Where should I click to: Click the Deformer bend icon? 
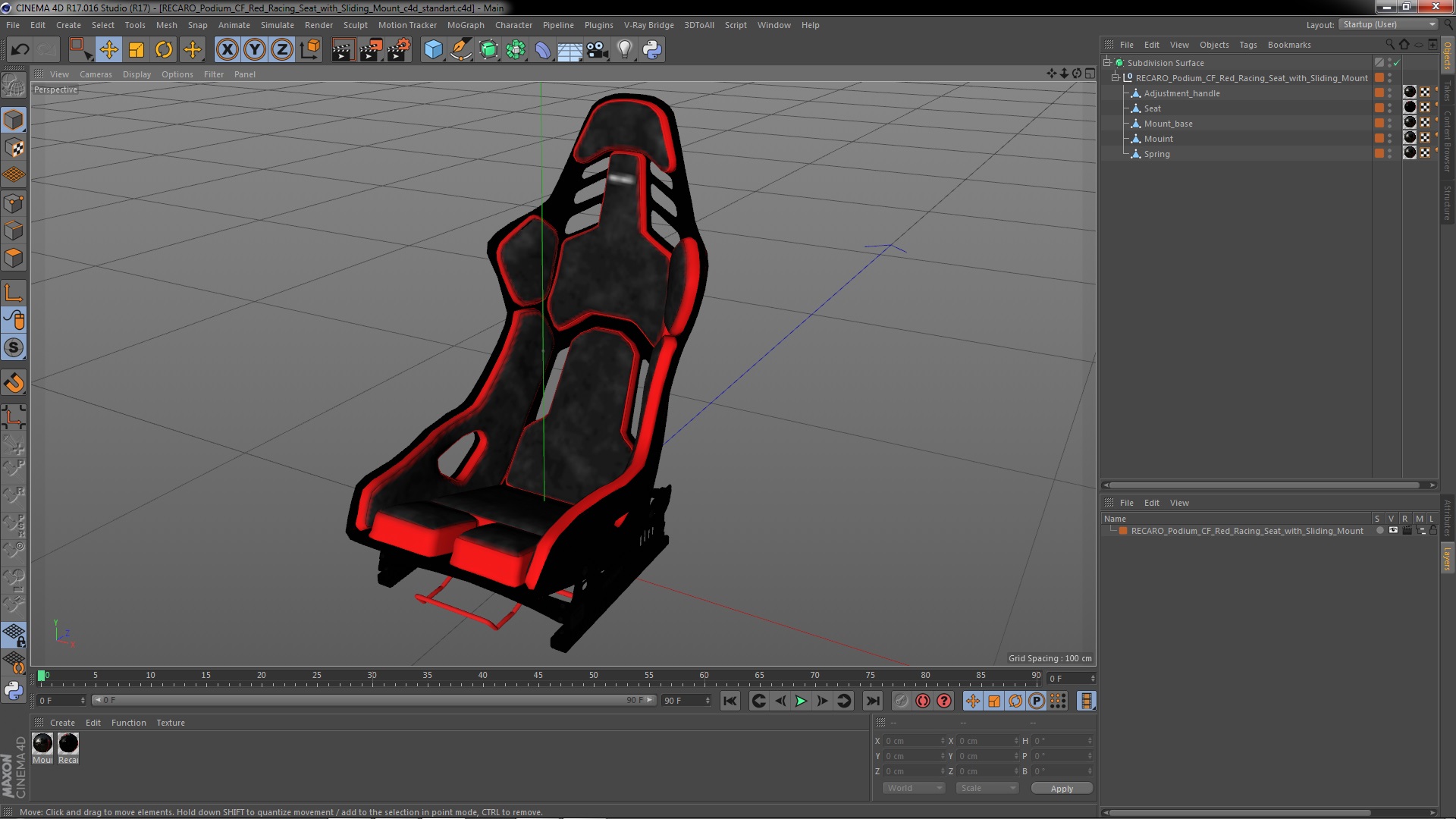tap(543, 50)
